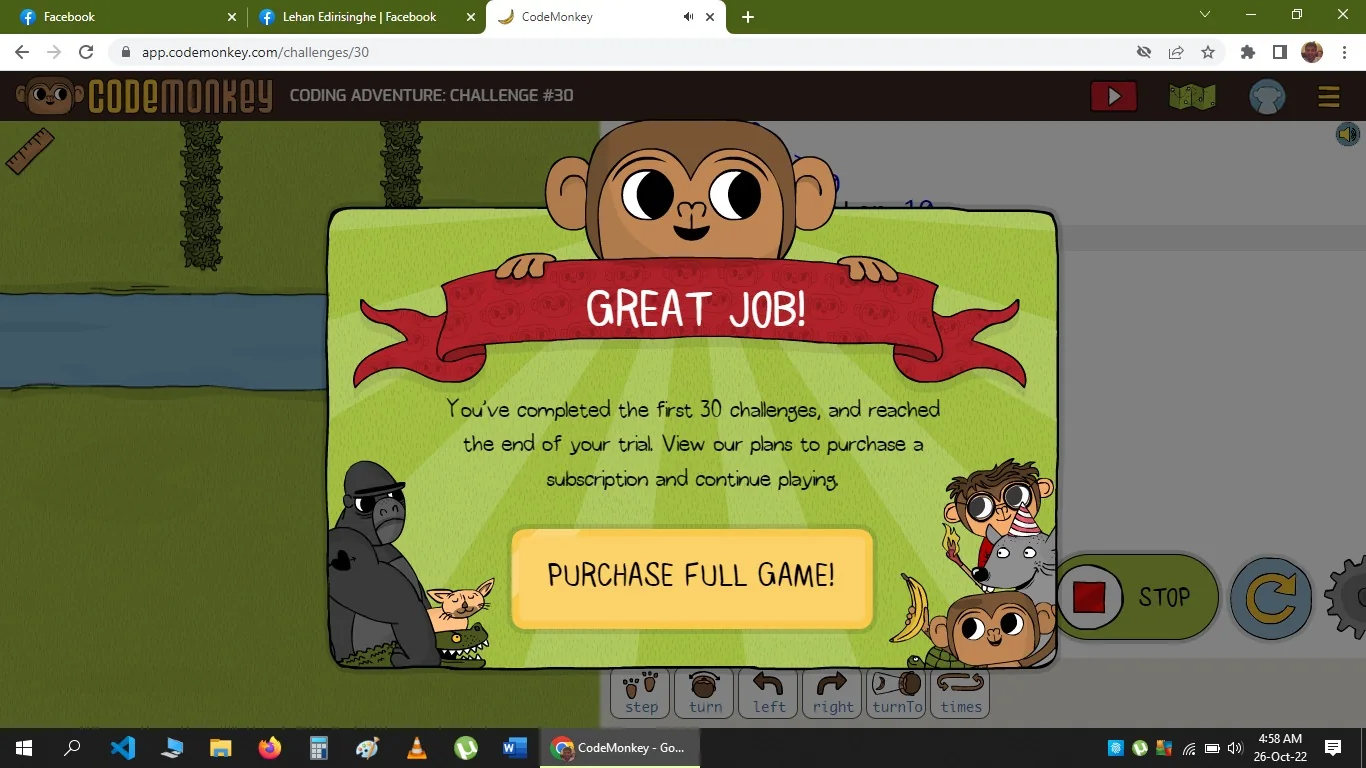Open uTorrent from the taskbar
The width and height of the screenshot is (1366, 768).
pos(466,747)
